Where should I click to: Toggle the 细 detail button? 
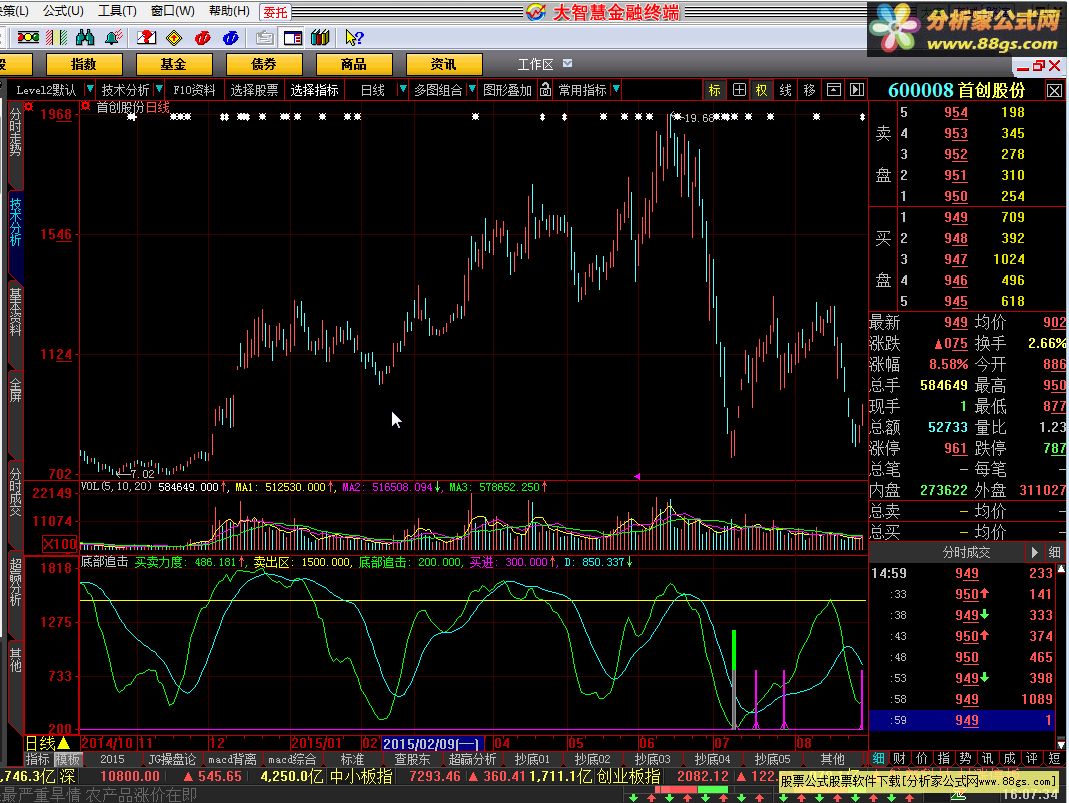(x=1054, y=552)
